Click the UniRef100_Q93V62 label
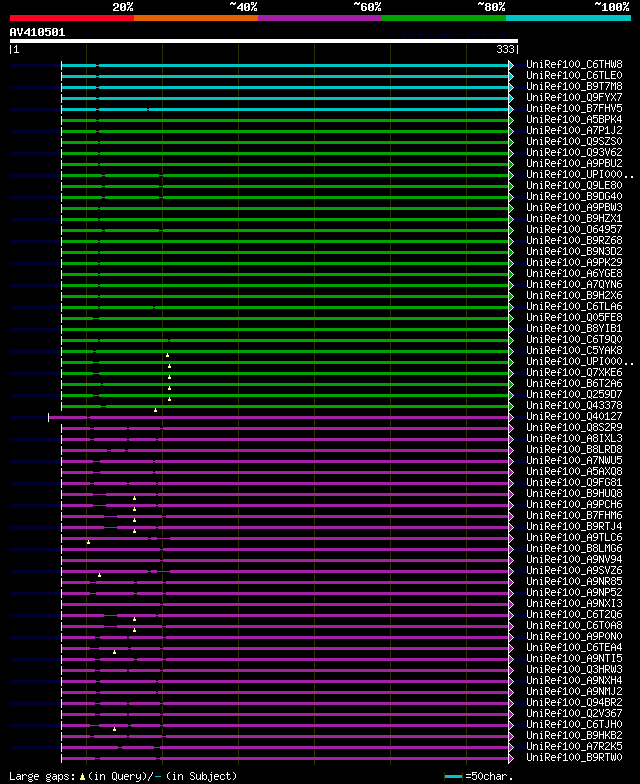Viewport: 640px width, 784px height. pyautogui.click(x=574, y=152)
